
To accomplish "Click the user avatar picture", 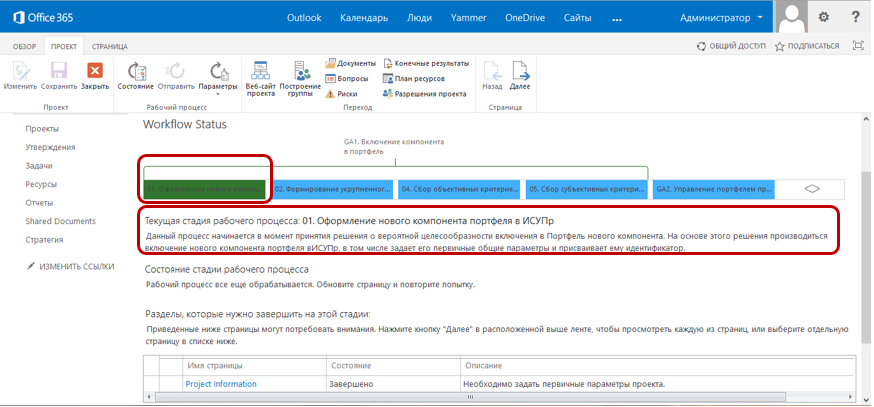I will pos(792,17).
